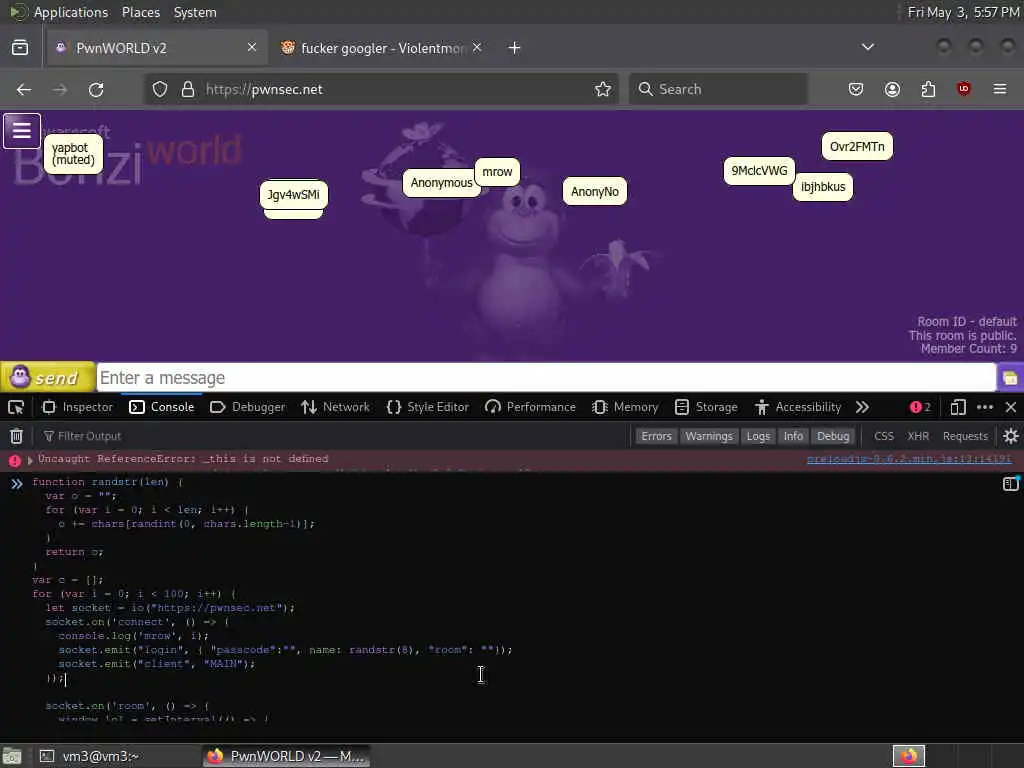This screenshot has width=1024, height=768.
Task: Open devtools customize ellipsis menu
Action: [x=985, y=408]
